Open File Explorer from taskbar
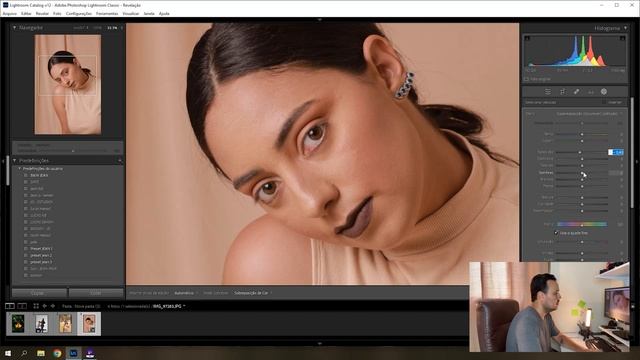 pyautogui.click(x=41, y=353)
